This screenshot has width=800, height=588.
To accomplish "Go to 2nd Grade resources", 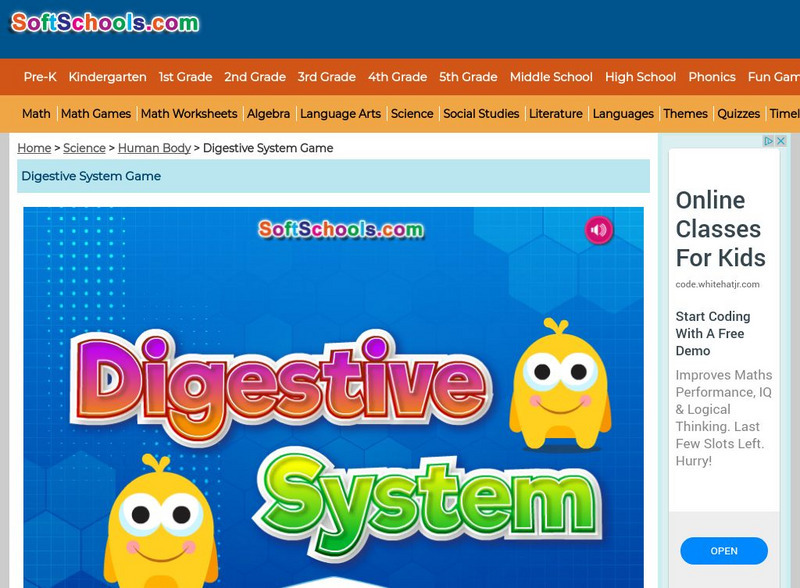I will point(255,77).
